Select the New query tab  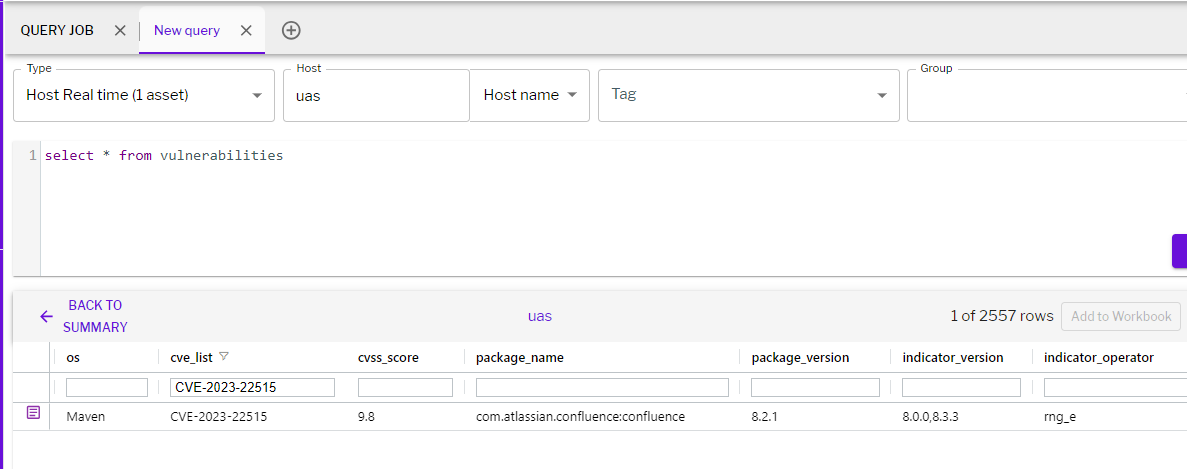(187, 30)
